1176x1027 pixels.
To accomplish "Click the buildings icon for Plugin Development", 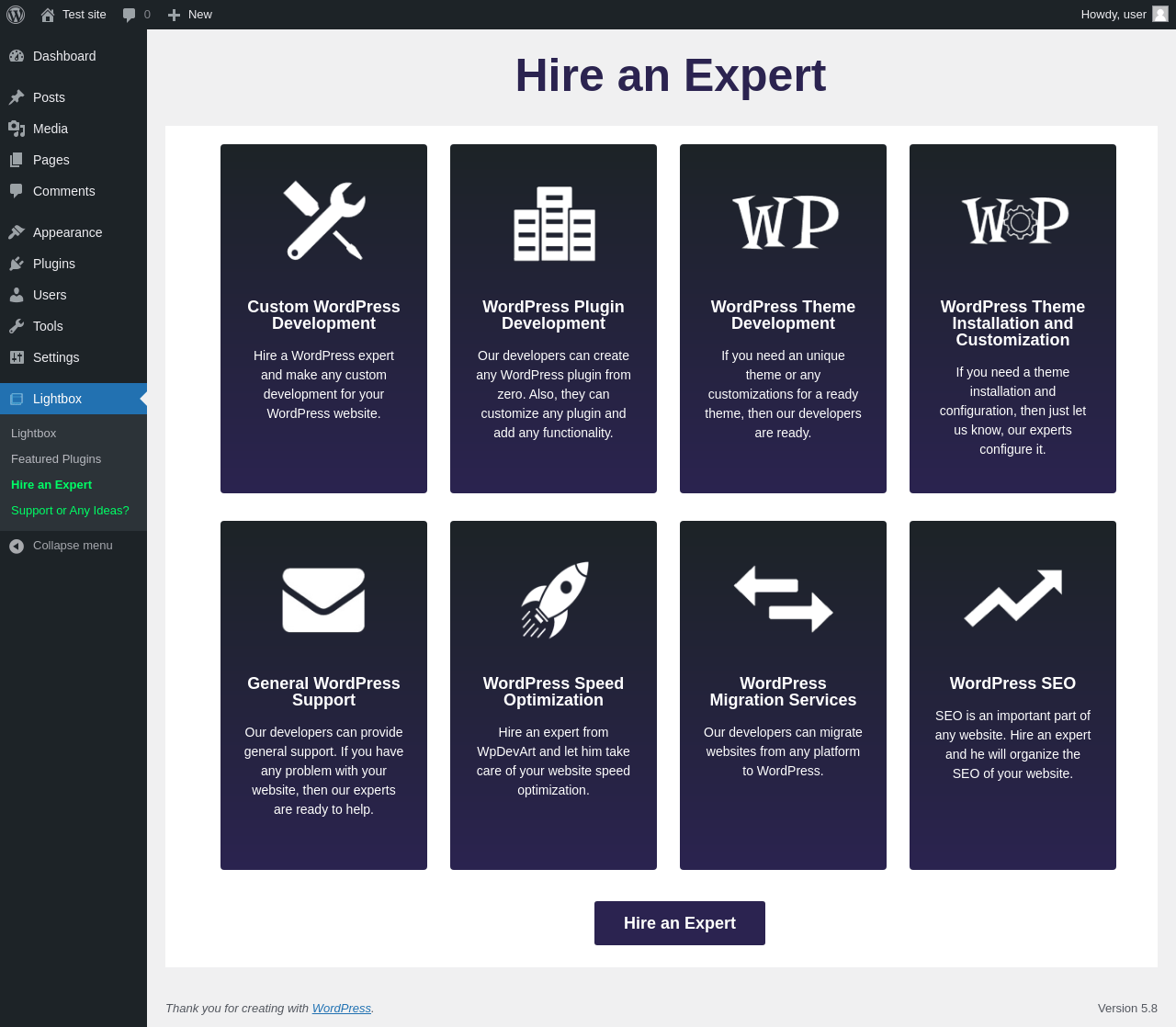I will pyautogui.click(x=554, y=223).
